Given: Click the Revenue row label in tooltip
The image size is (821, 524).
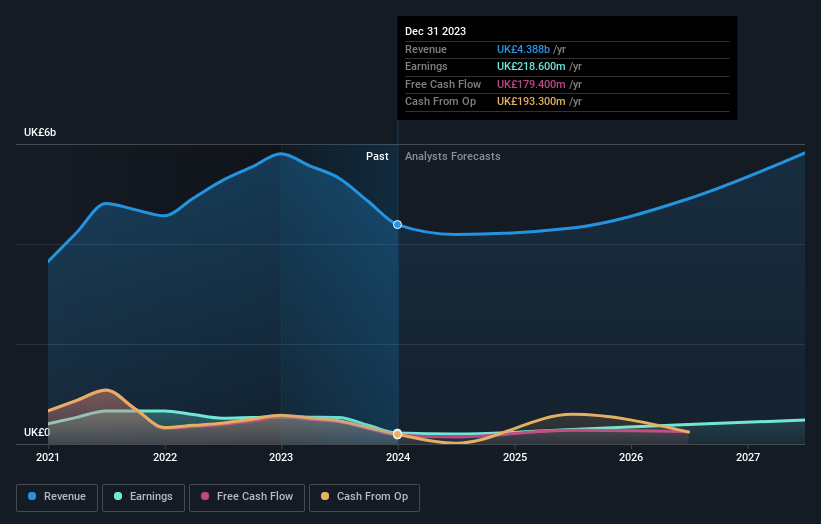Looking at the screenshot, I should (426, 49).
